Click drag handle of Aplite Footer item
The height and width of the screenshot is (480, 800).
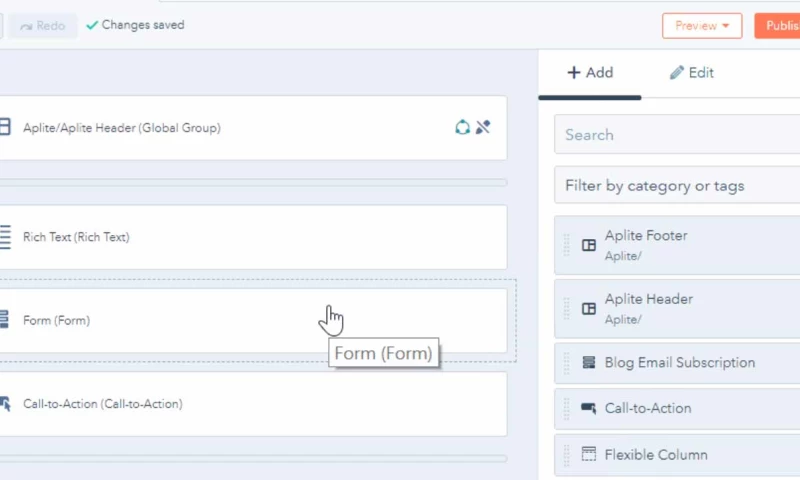pyautogui.click(x=566, y=245)
